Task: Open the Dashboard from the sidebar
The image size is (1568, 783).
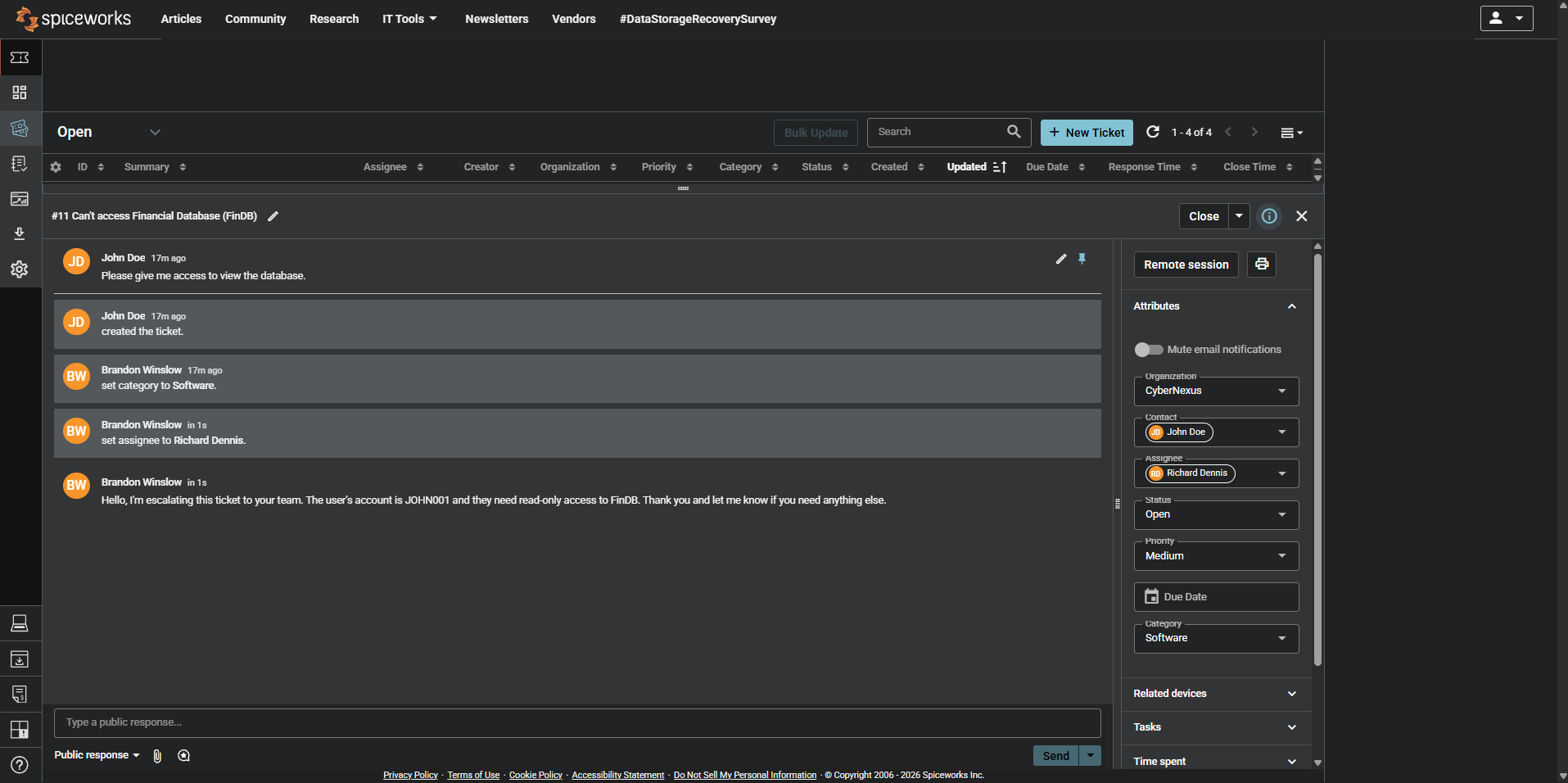Action: (20, 93)
